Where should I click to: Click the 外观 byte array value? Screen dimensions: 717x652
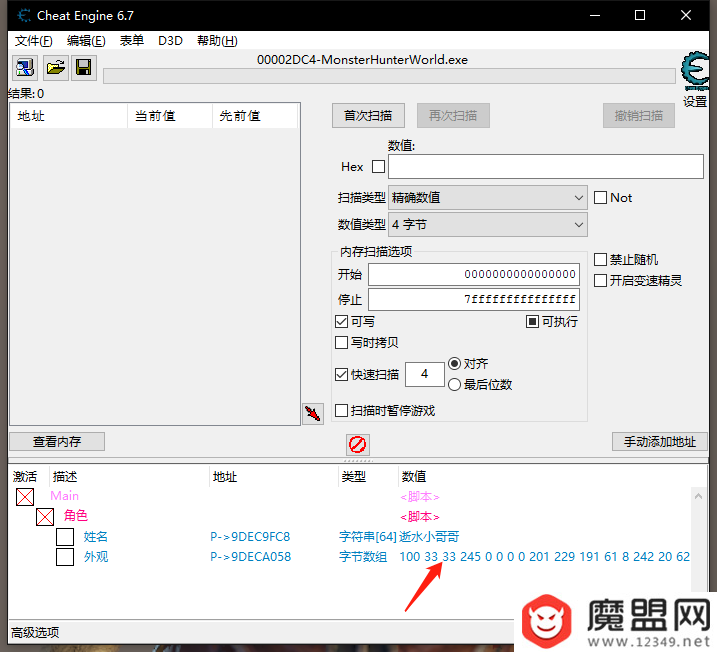click(545, 557)
